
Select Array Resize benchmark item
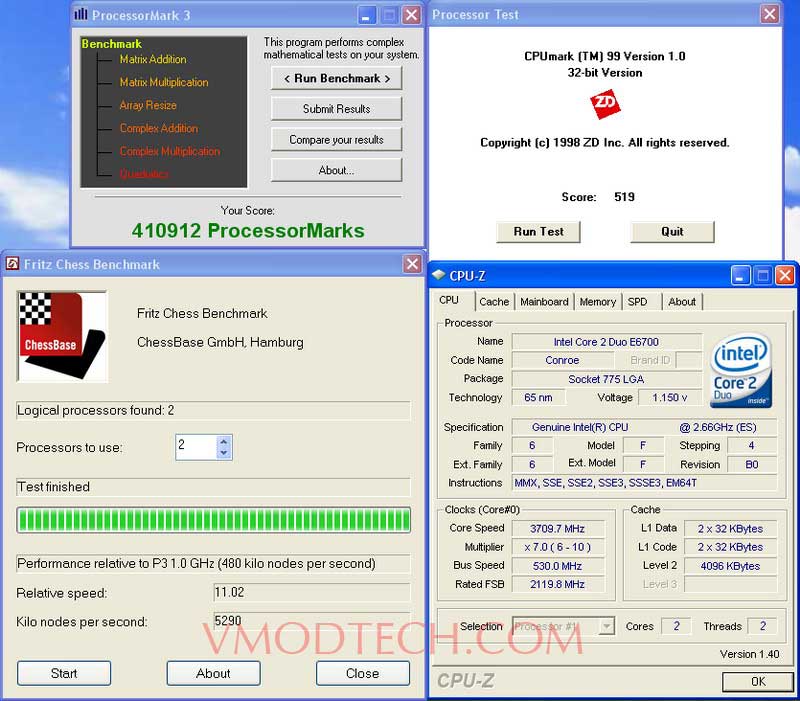tap(148, 105)
